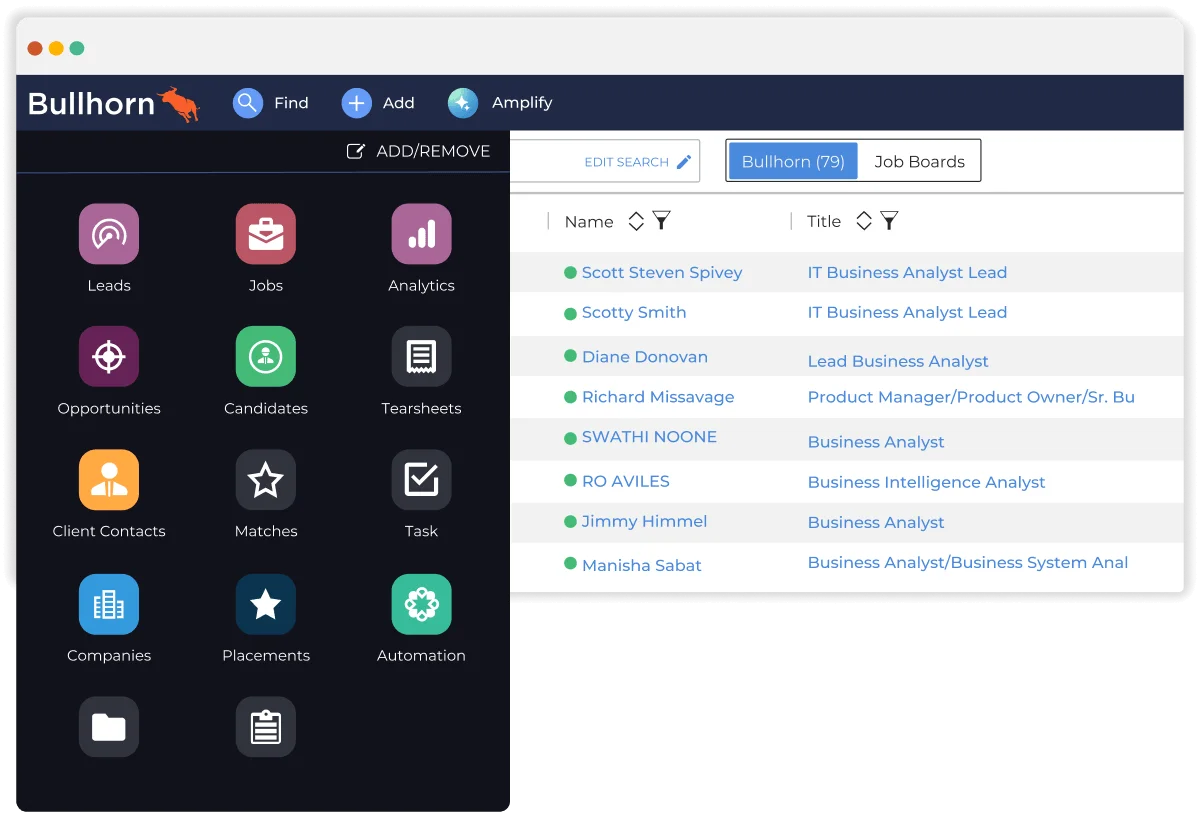Open Diane Donovan's record
This screenshot has width=1200, height=830.
coord(645,356)
